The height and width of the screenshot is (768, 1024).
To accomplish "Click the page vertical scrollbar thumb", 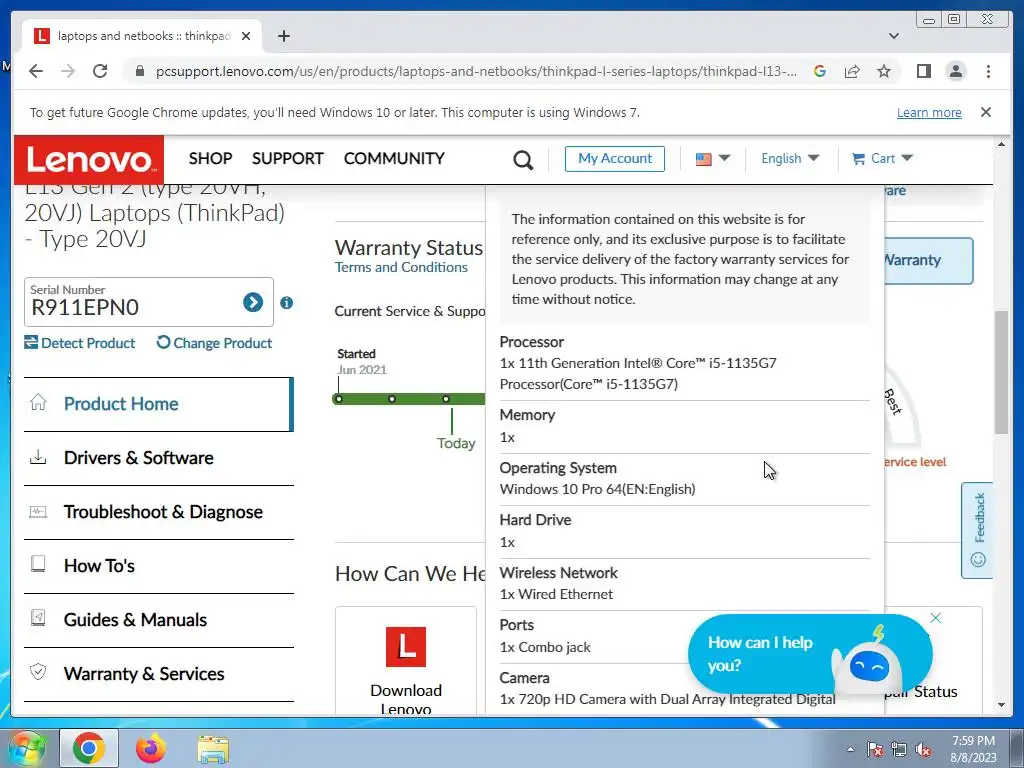I will (x=1001, y=372).
